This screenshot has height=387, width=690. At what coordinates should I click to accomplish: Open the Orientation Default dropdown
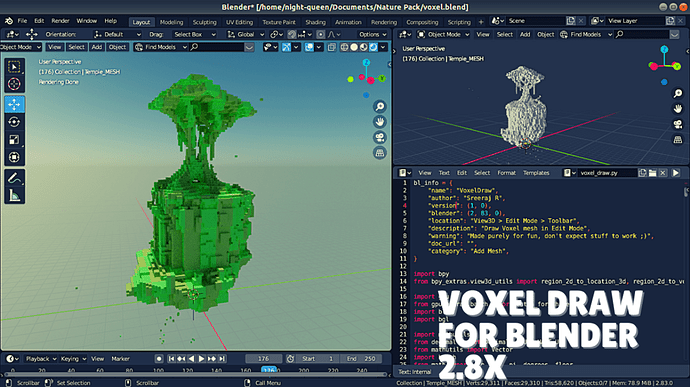coord(117,34)
